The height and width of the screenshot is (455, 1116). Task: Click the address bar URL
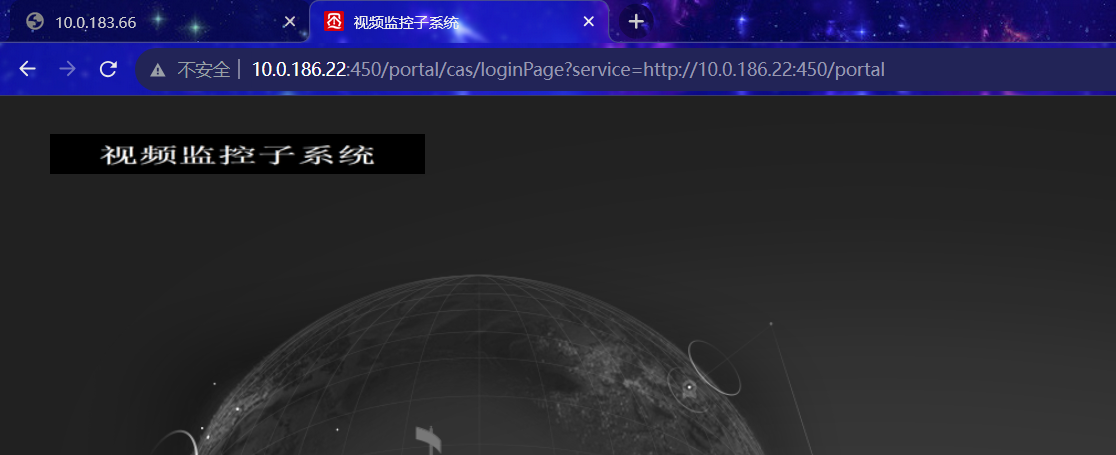pyautogui.click(x=568, y=69)
